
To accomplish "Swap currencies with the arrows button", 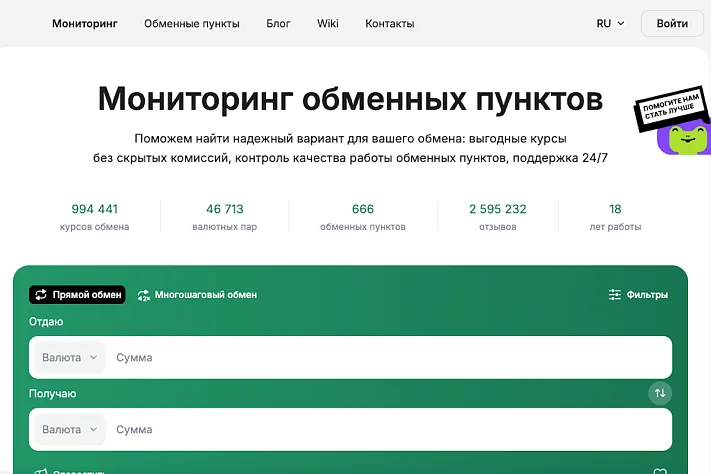I will [660, 393].
